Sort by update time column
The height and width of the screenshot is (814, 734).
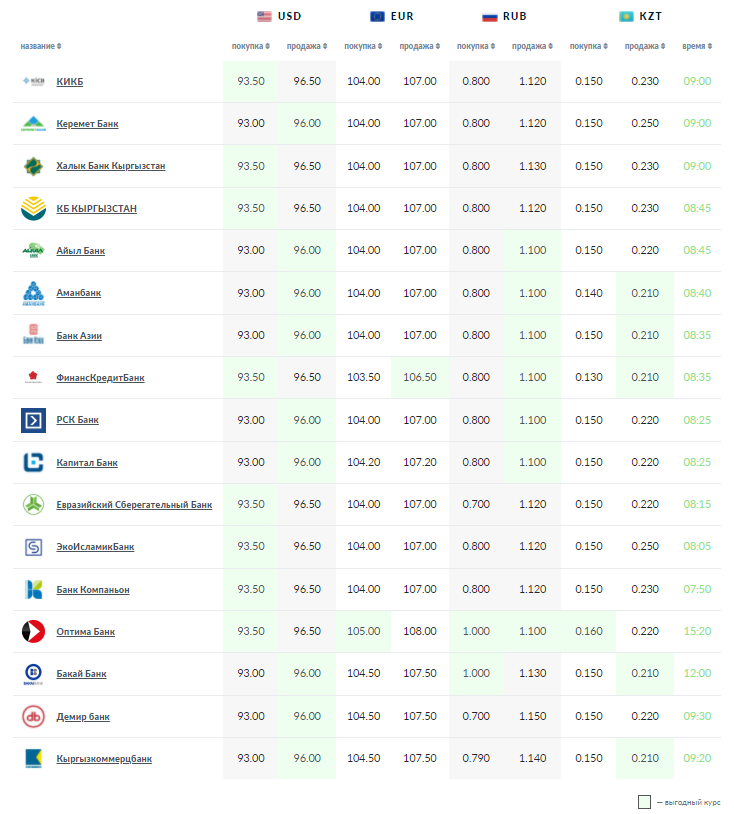point(697,46)
